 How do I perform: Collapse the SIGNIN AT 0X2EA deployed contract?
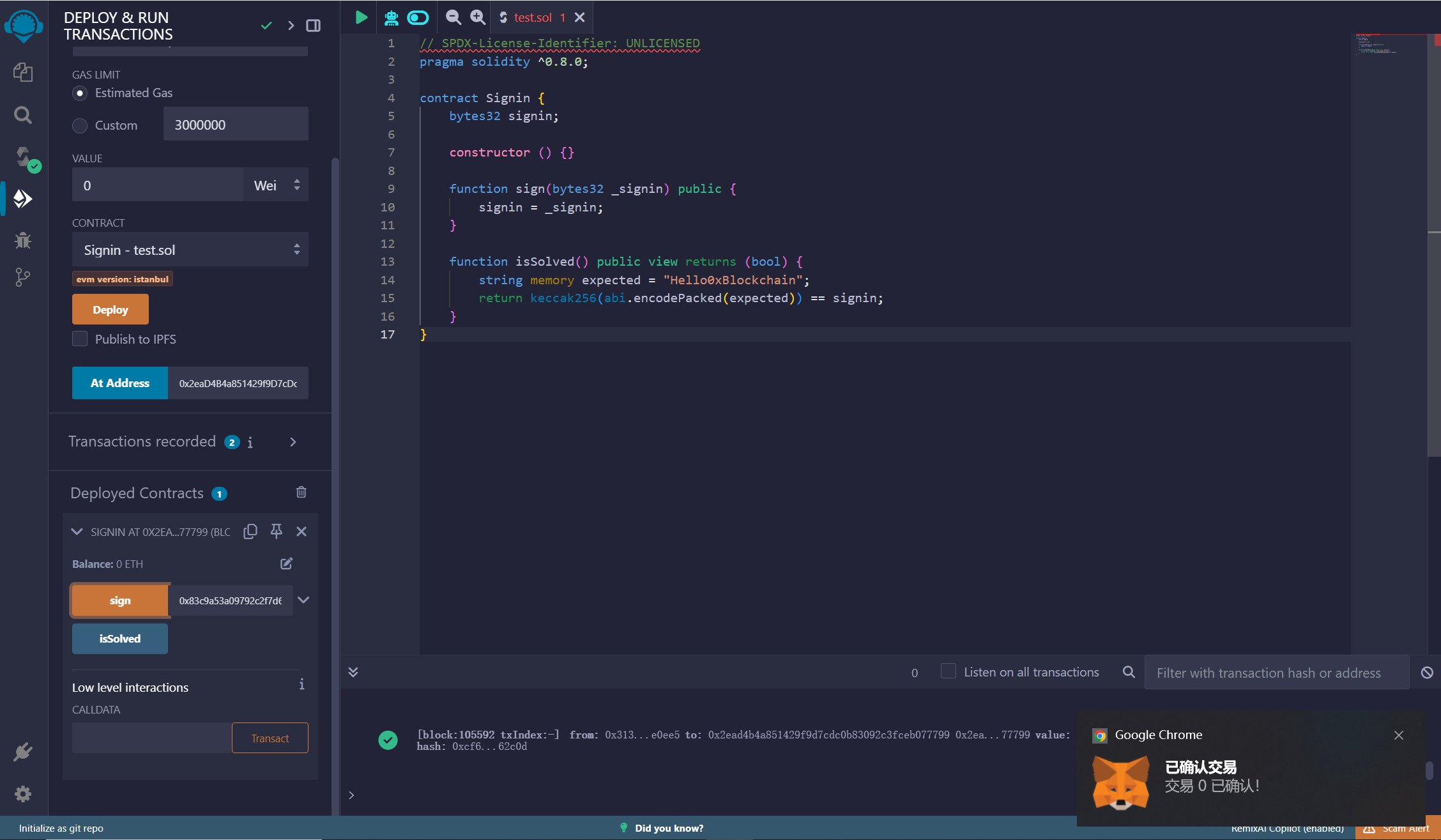pyautogui.click(x=77, y=531)
